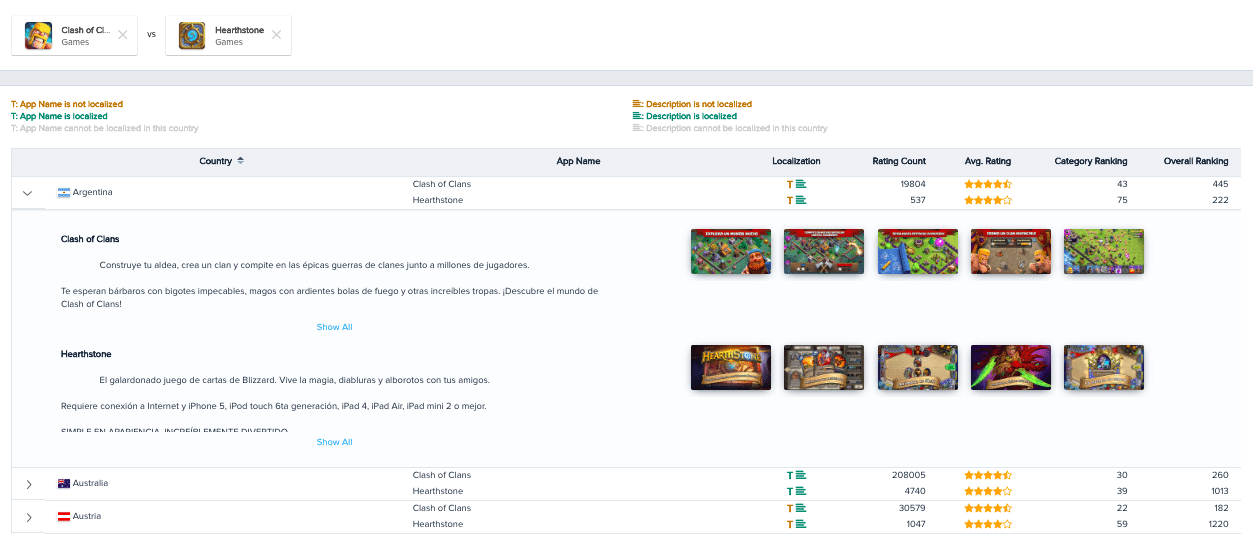Image resolution: width=1253 pixels, height=534 pixels.
Task: Open fifth Hearthstone screenshot thumbnail
Action: click(x=1104, y=367)
